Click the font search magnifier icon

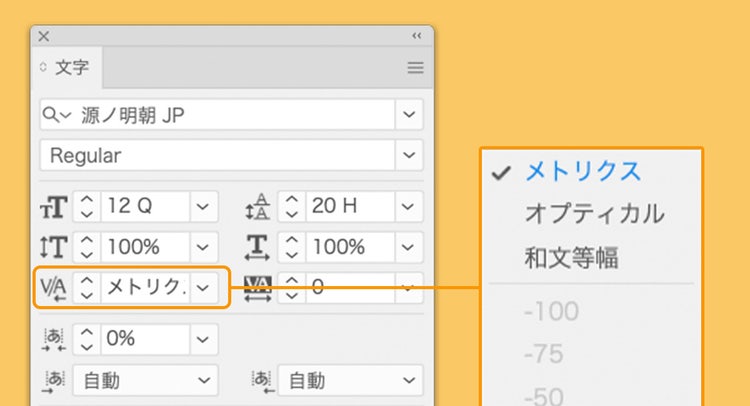point(50,115)
